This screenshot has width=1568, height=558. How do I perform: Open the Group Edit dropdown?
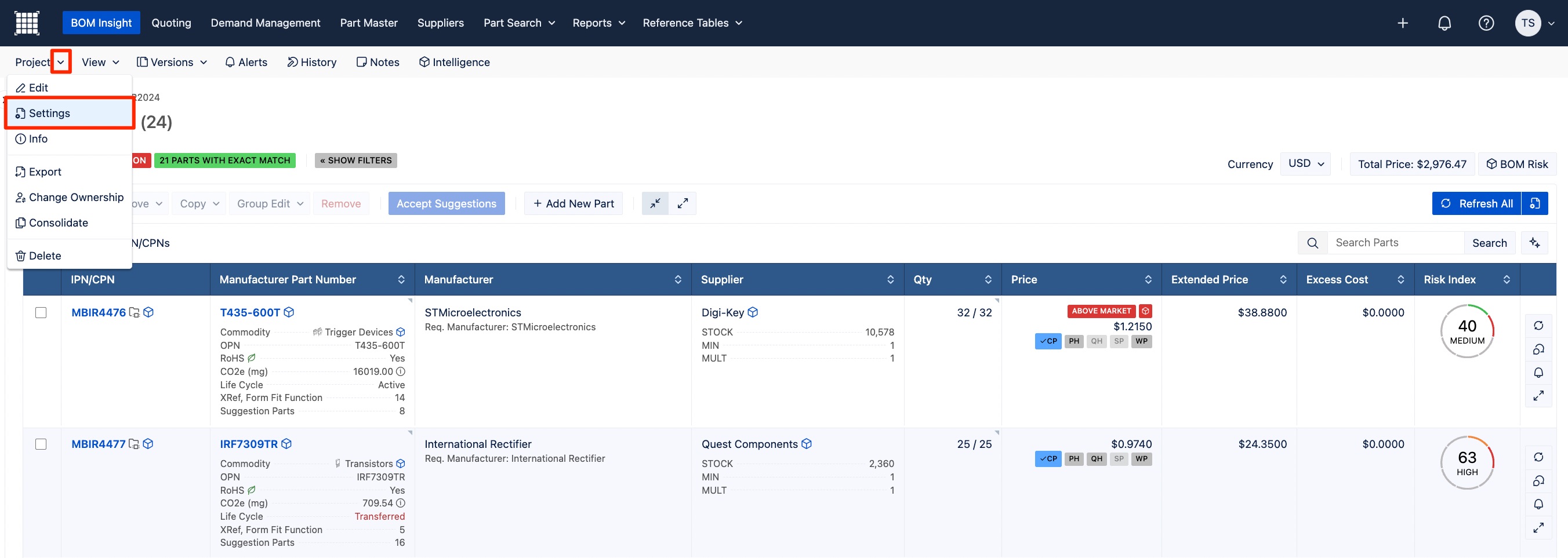click(270, 203)
